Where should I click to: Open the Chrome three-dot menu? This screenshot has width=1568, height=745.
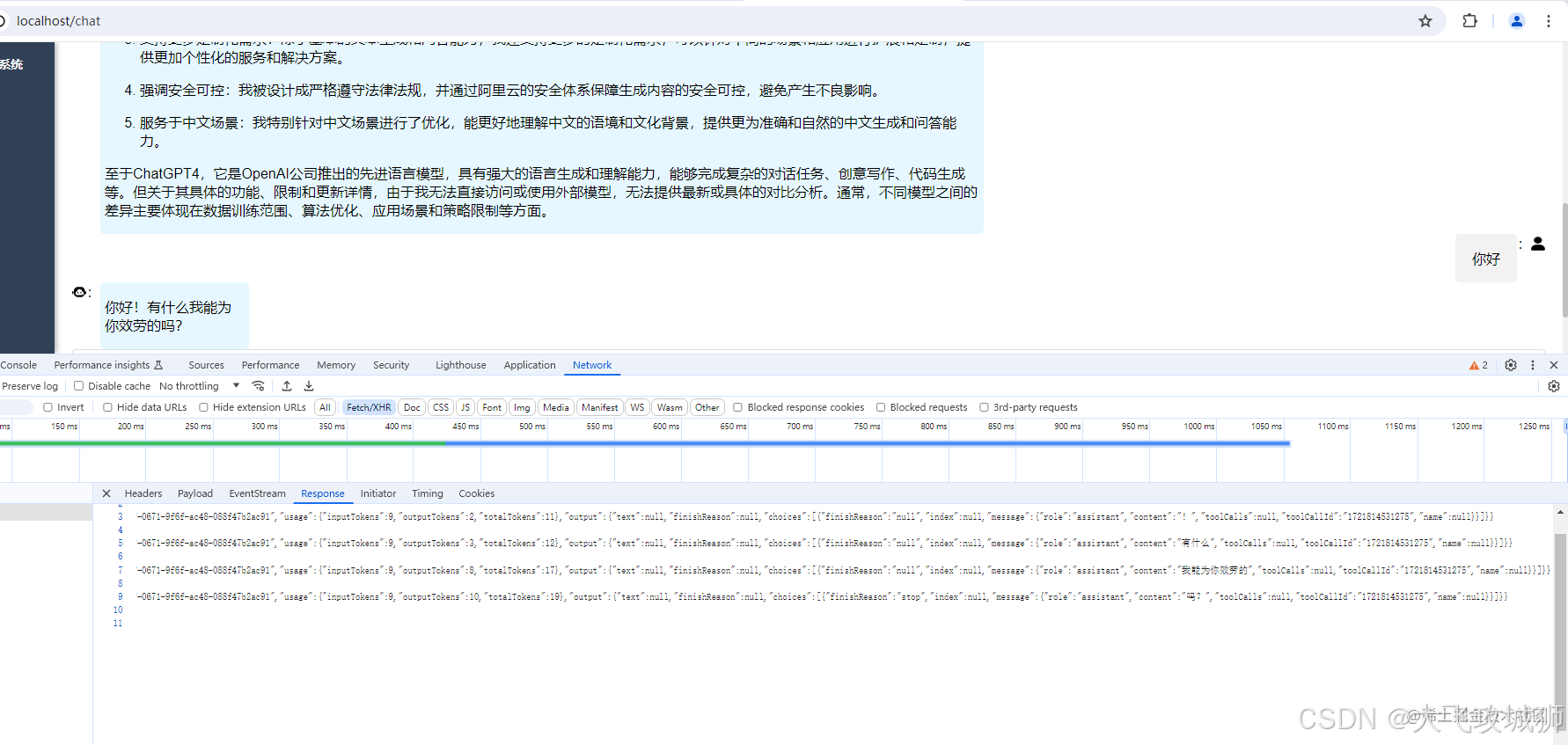(1549, 21)
